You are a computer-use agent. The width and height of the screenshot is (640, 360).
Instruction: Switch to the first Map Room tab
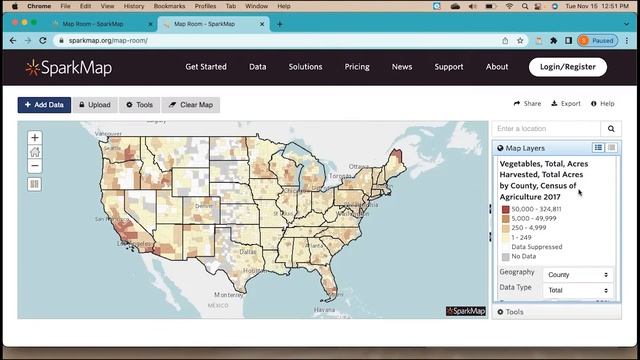(x=93, y=24)
